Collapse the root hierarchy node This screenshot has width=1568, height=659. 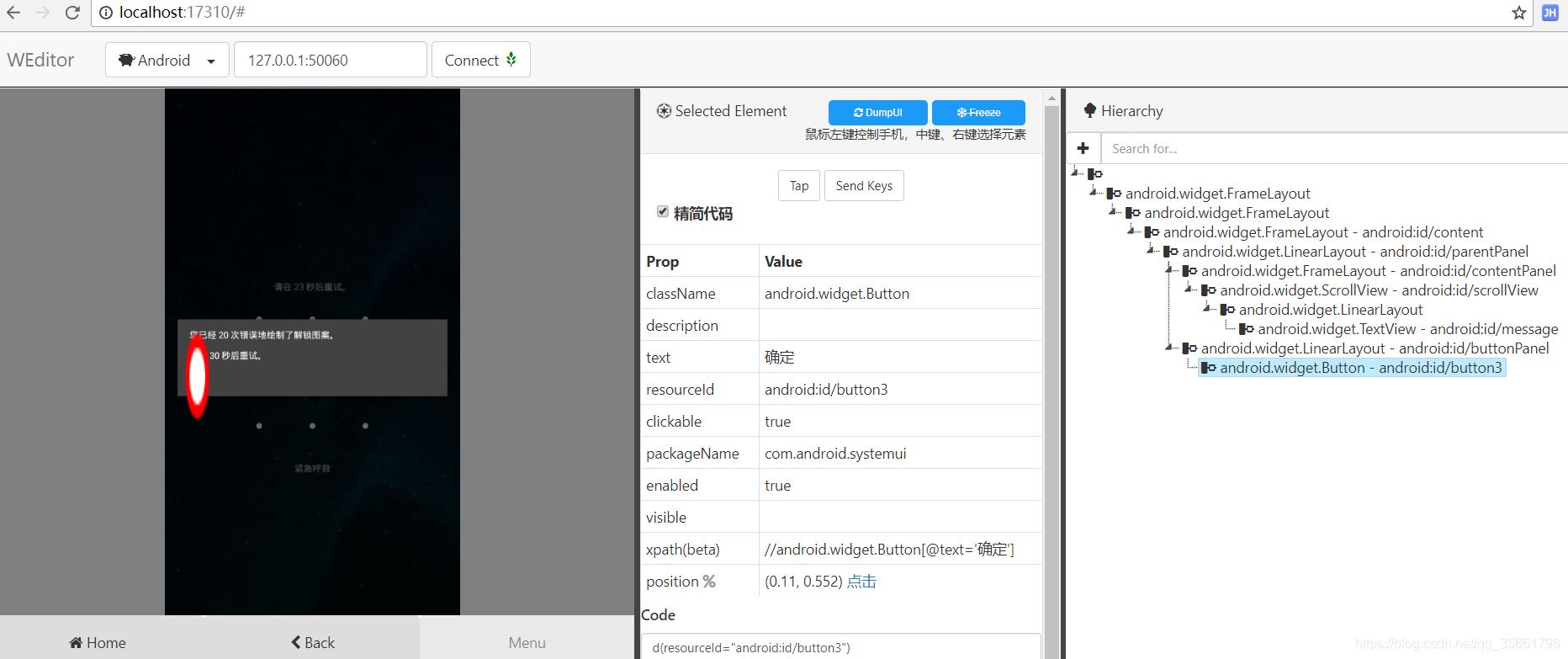pyautogui.click(x=1076, y=172)
